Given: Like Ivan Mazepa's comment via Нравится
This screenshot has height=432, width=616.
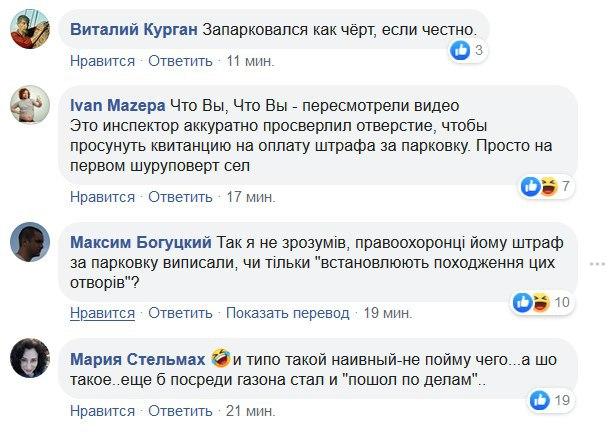Looking at the screenshot, I should [102, 197].
